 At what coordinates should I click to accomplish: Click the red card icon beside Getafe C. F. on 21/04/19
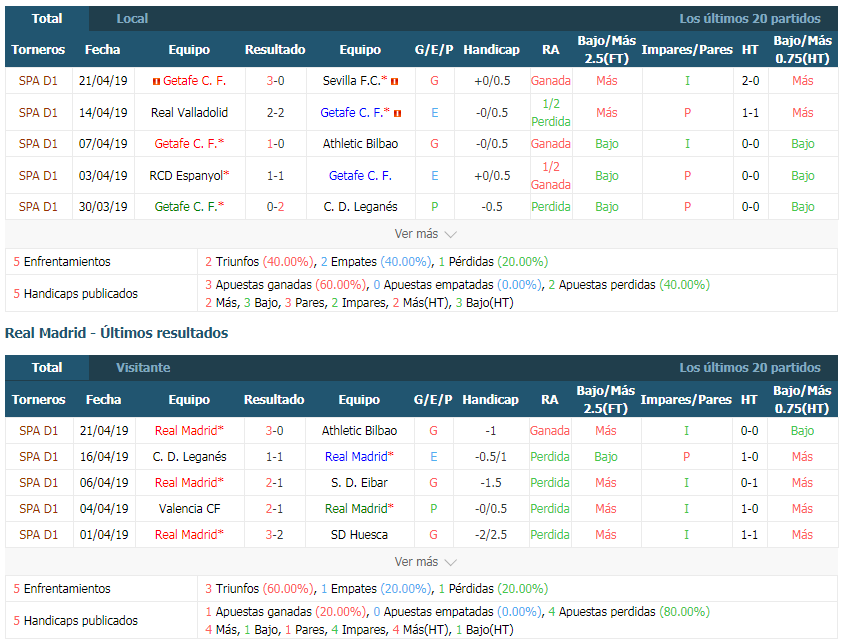pos(156,82)
